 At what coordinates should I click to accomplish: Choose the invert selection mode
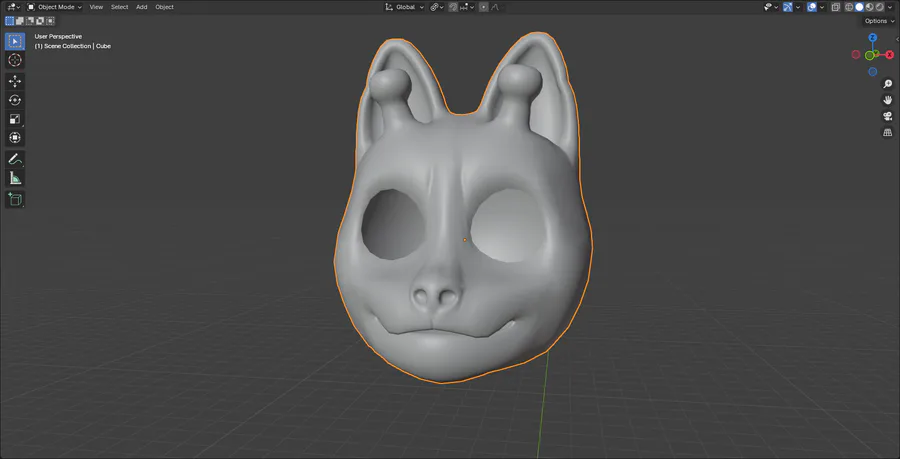click(40, 21)
